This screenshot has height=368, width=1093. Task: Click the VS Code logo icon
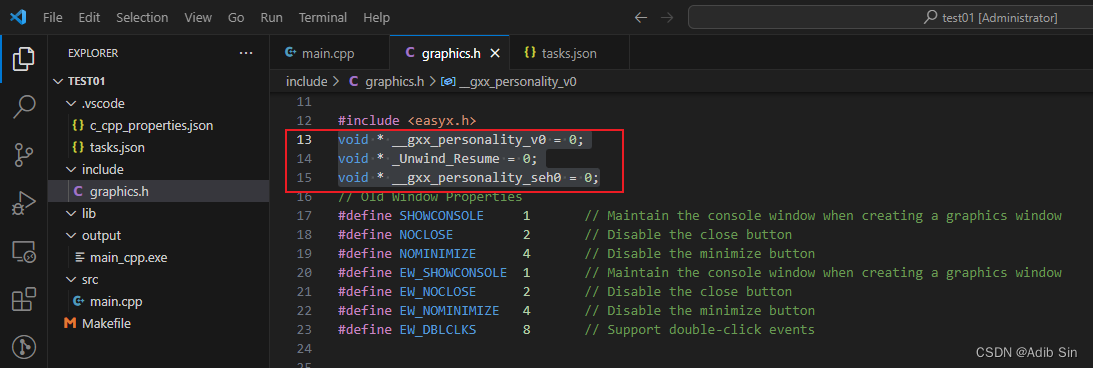tap(18, 17)
